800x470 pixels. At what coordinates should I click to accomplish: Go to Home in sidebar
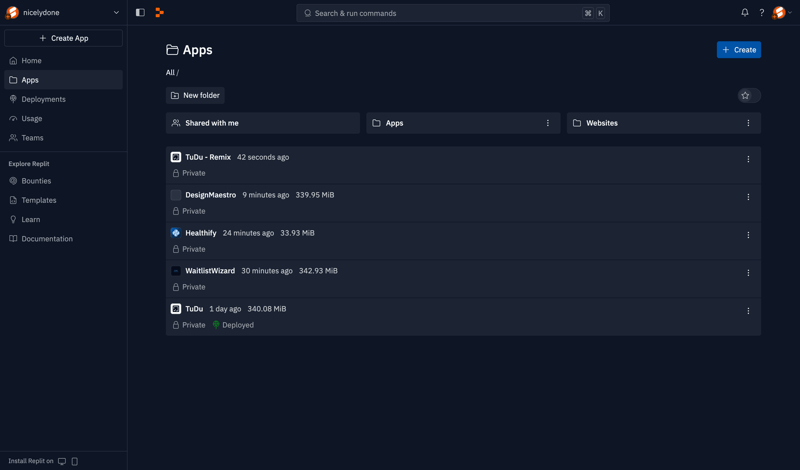point(63,61)
